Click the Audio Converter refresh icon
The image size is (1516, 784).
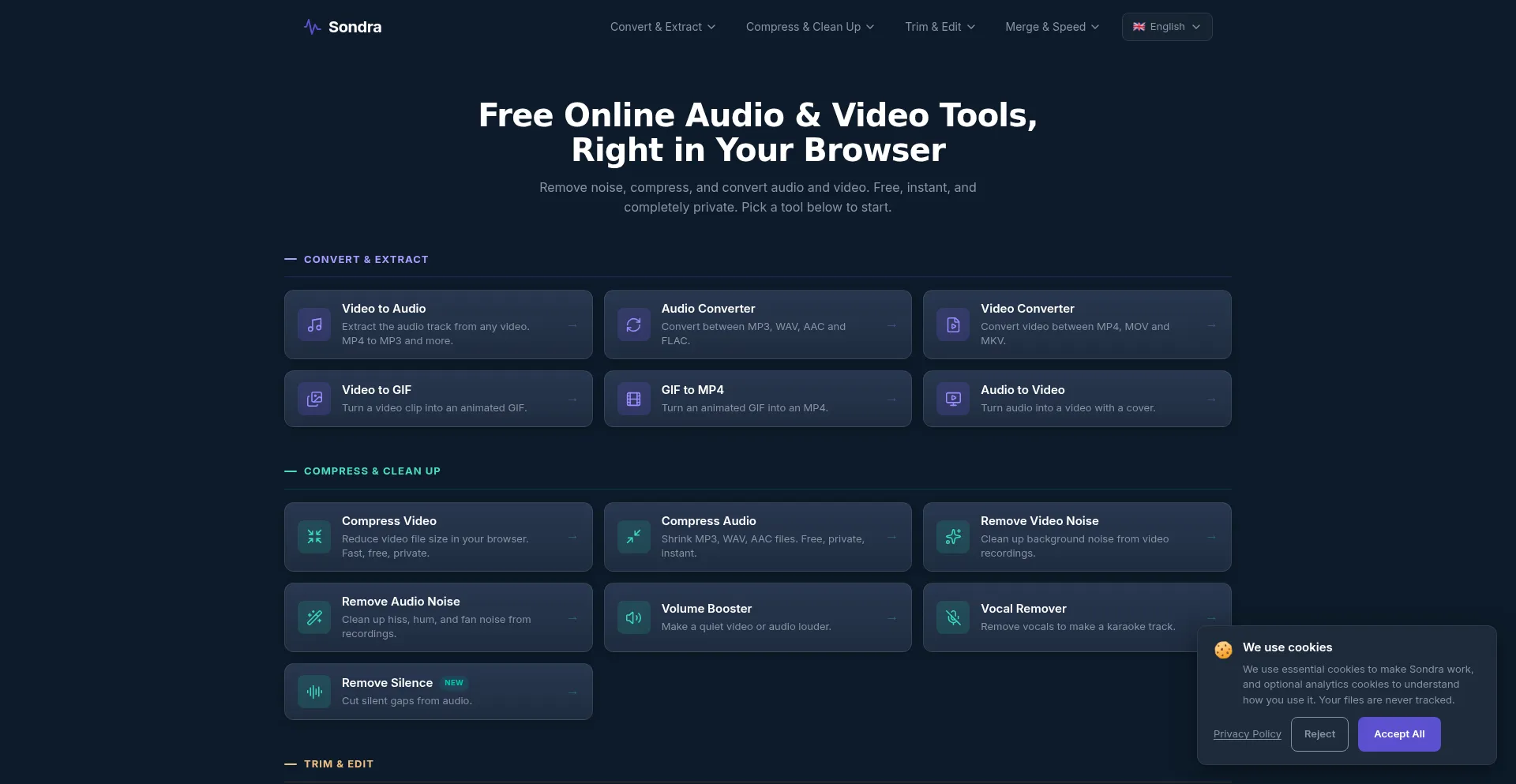pos(633,324)
